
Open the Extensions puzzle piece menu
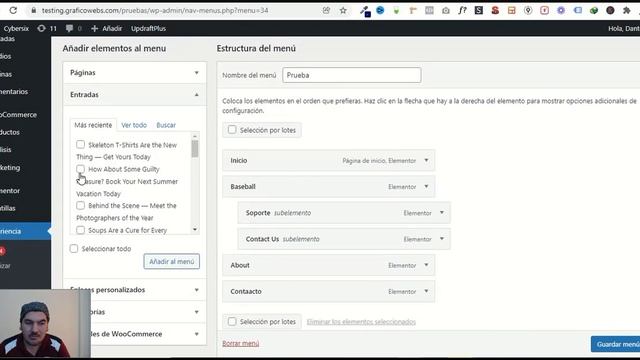point(627,11)
